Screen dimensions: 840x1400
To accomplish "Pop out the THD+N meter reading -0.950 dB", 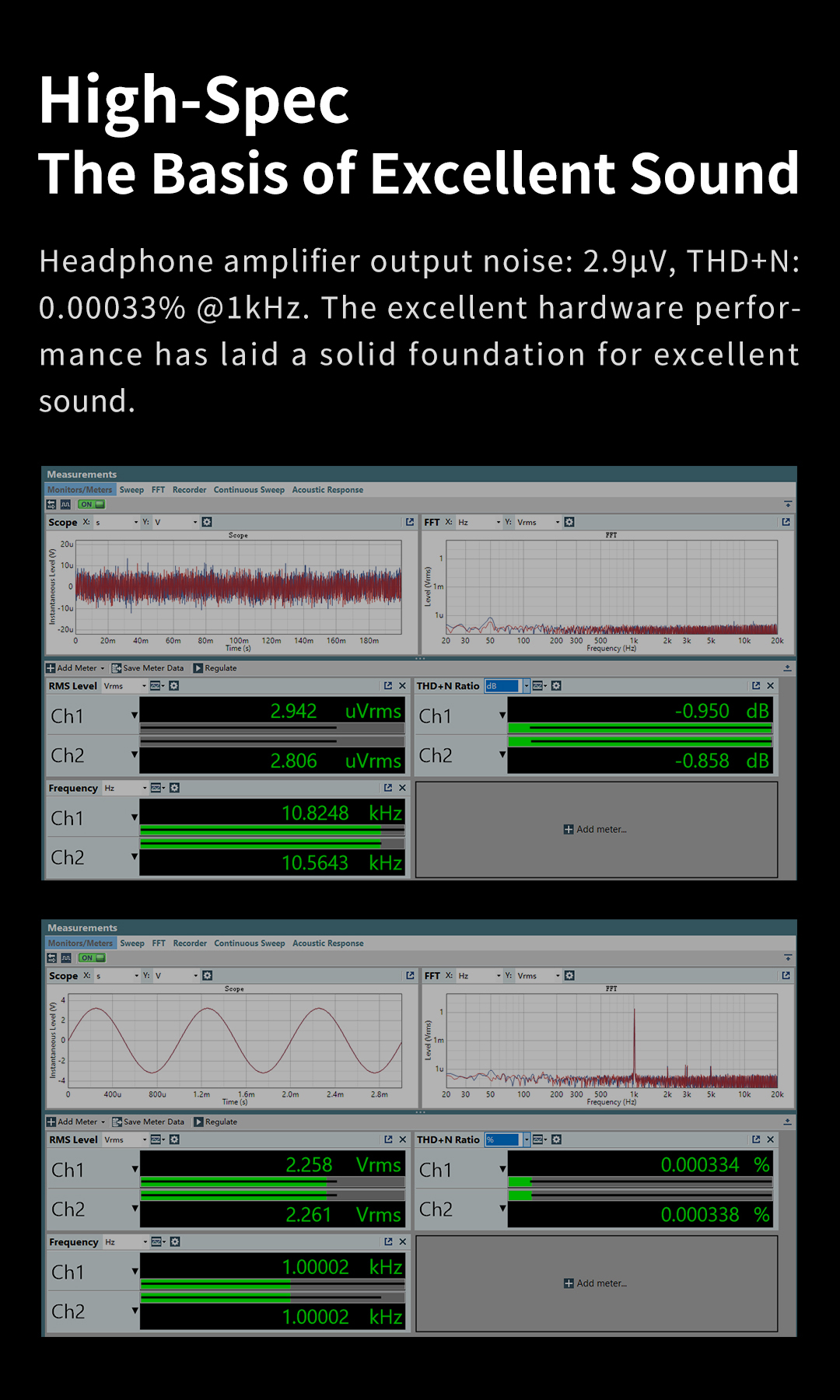I will pyautogui.click(x=756, y=686).
